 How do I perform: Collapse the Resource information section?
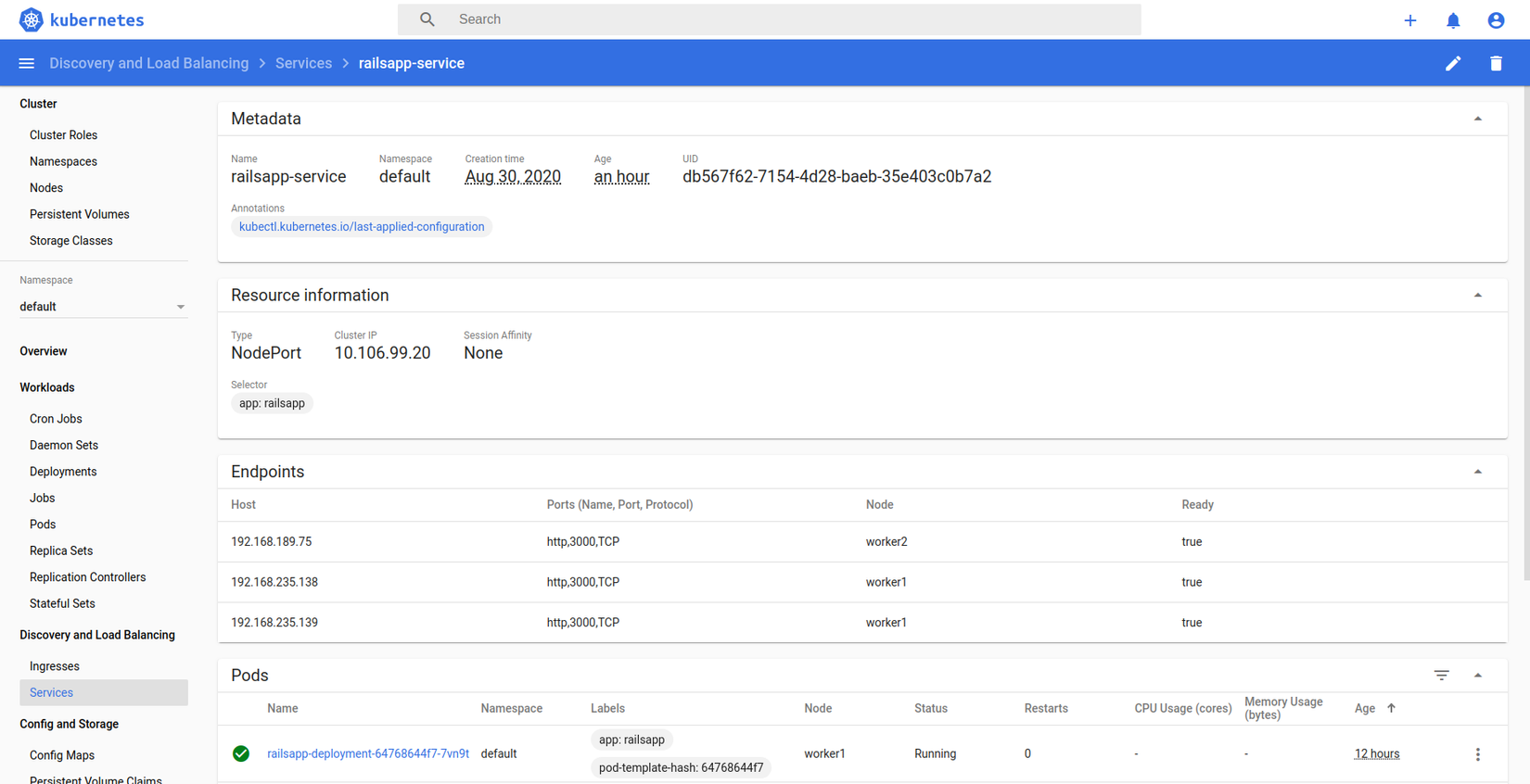(1477, 296)
